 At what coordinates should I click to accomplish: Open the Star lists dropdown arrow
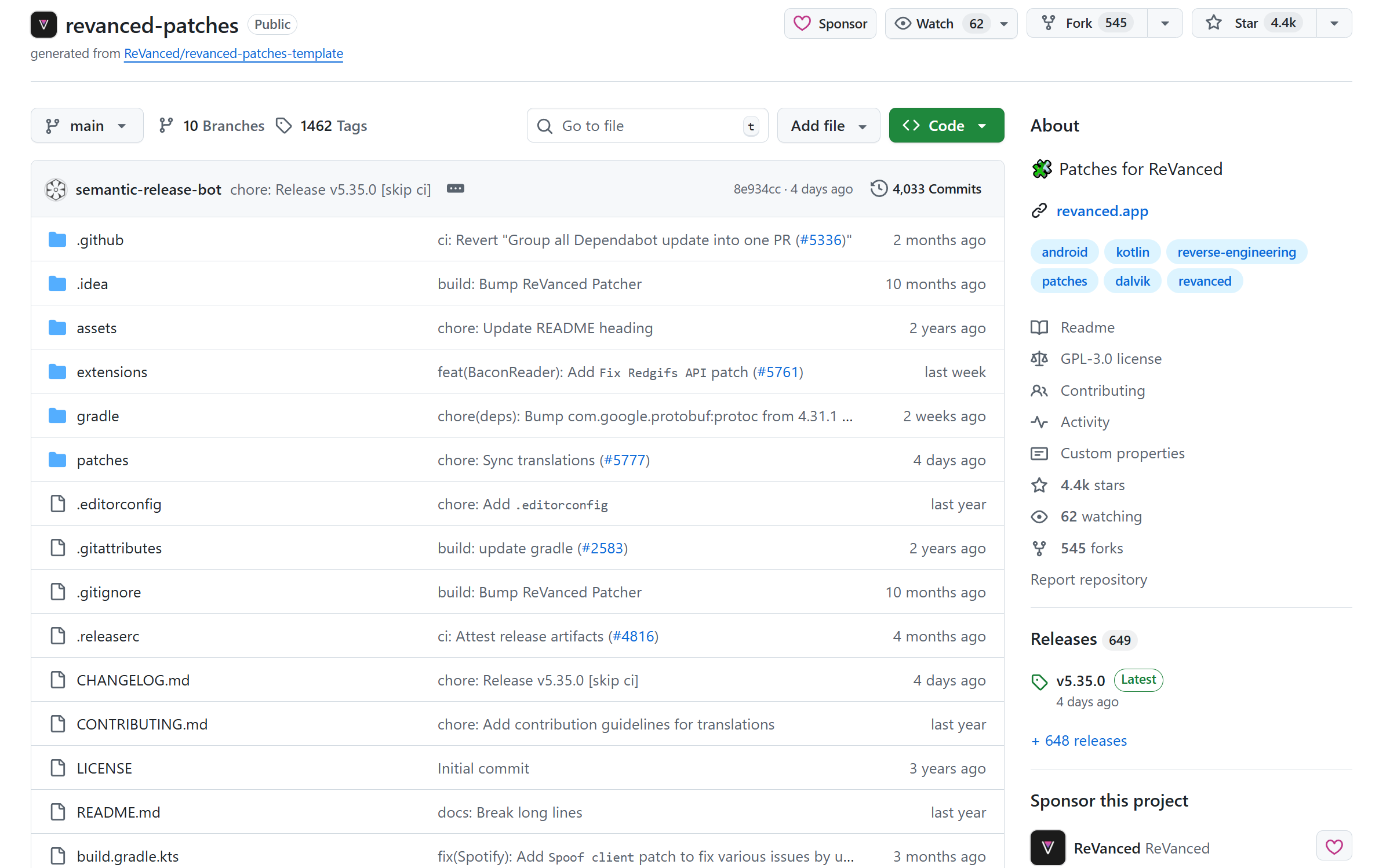1334,24
